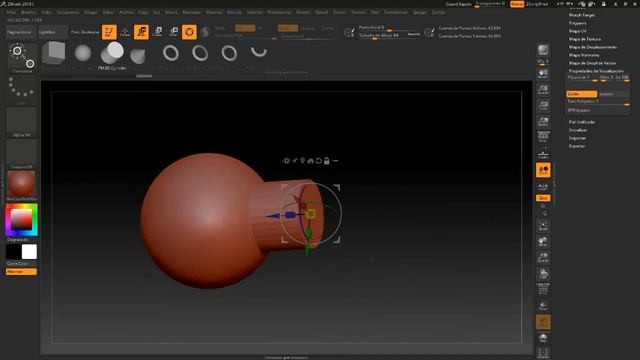Expand the BPR Ajustes subsection
Screen dimensions: 640x360
click(x=579, y=110)
